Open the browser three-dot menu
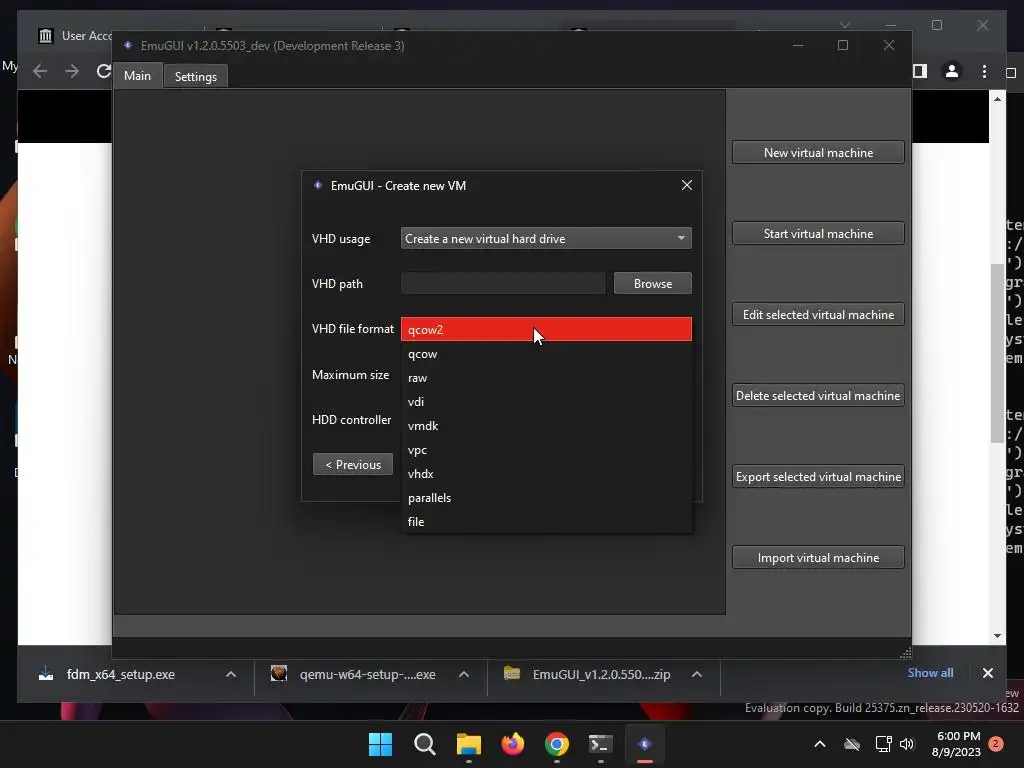 pyautogui.click(x=984, y=71)
